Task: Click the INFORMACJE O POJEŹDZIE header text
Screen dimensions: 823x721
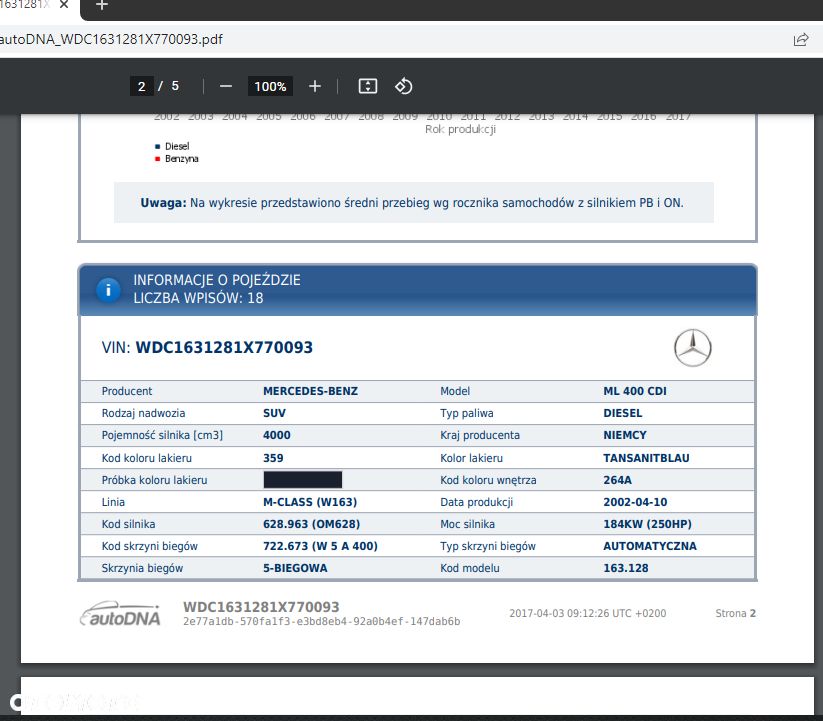Action: (x=217, y=280)
